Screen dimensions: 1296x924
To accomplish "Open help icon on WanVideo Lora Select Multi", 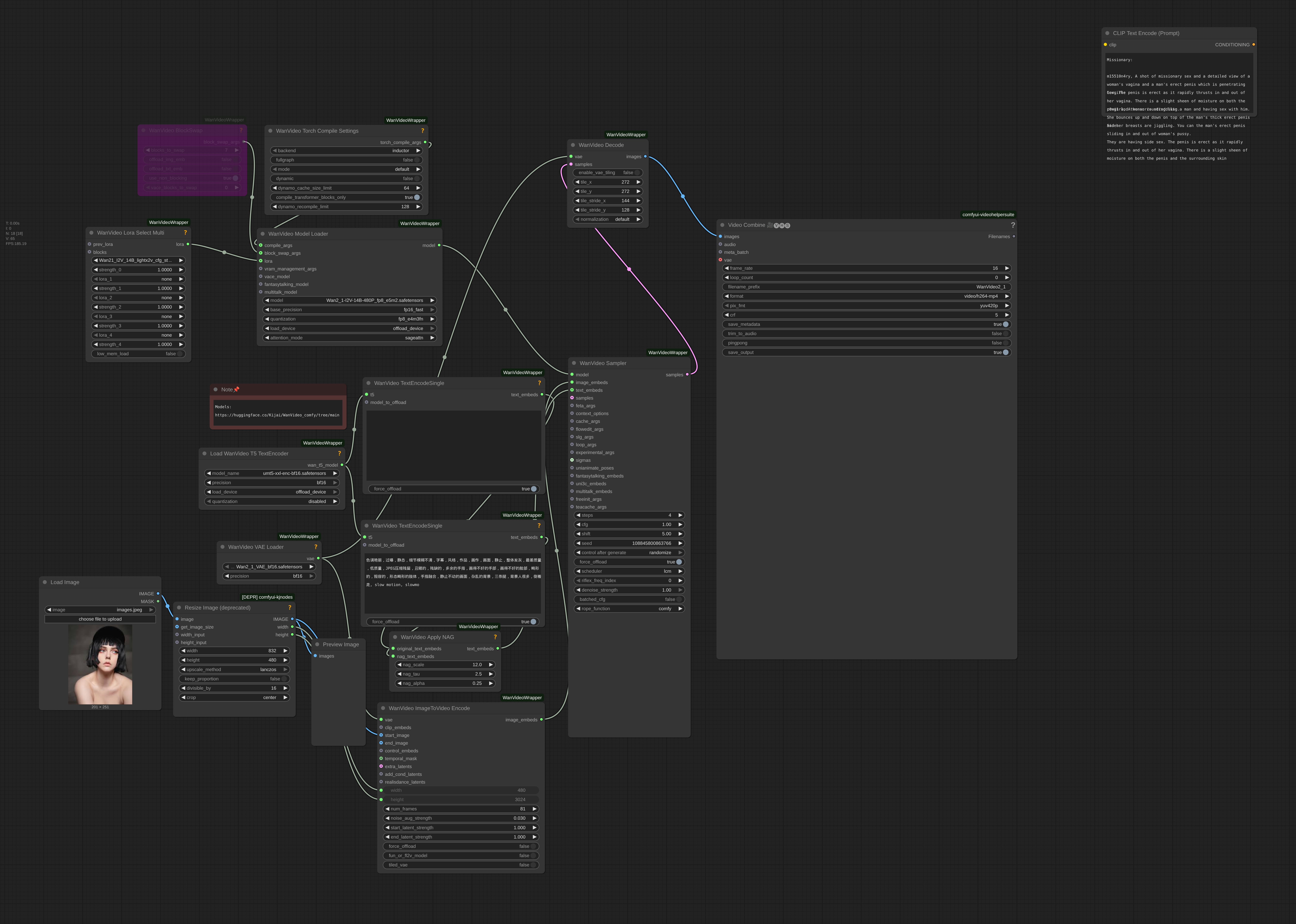I will click(185, 233).
